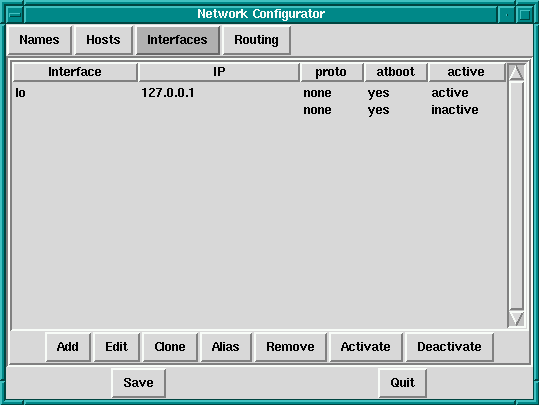Select the inactive interface row

[259, 110]
